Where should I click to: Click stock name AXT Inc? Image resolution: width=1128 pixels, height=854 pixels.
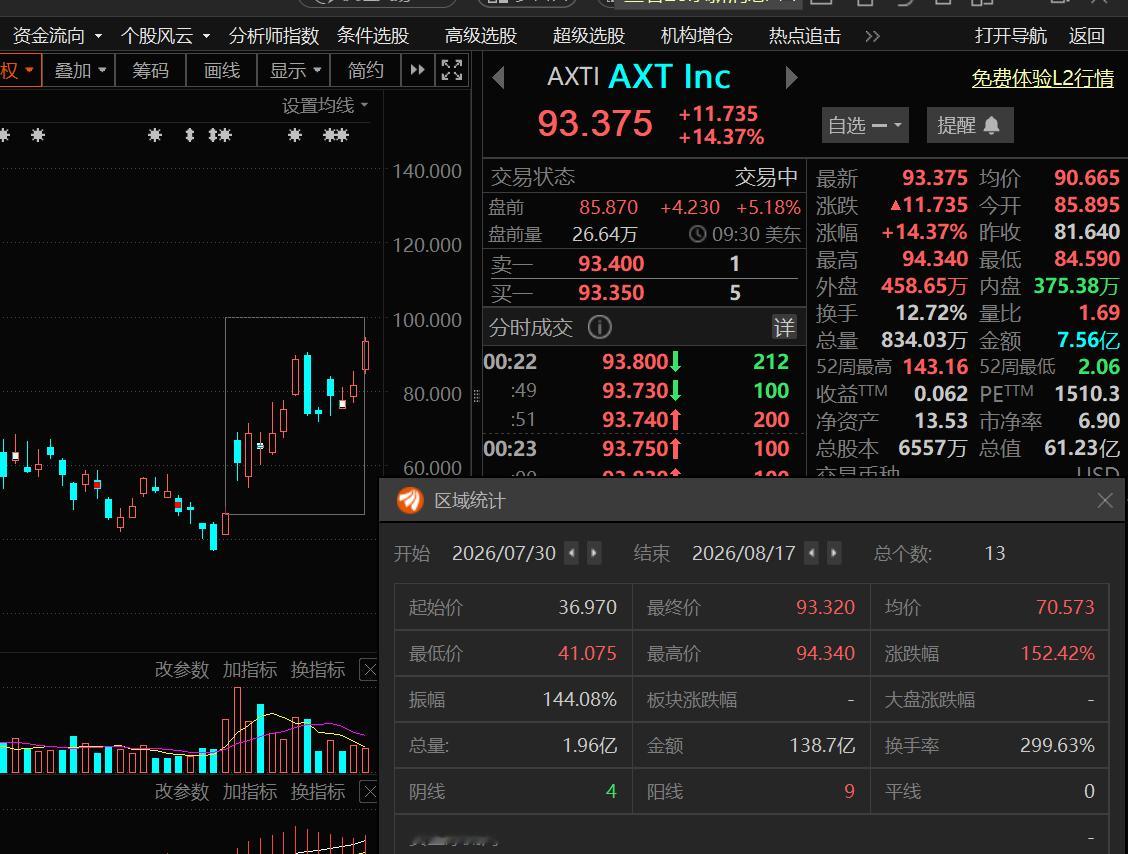pyautogui.click(x=669, y=76)
